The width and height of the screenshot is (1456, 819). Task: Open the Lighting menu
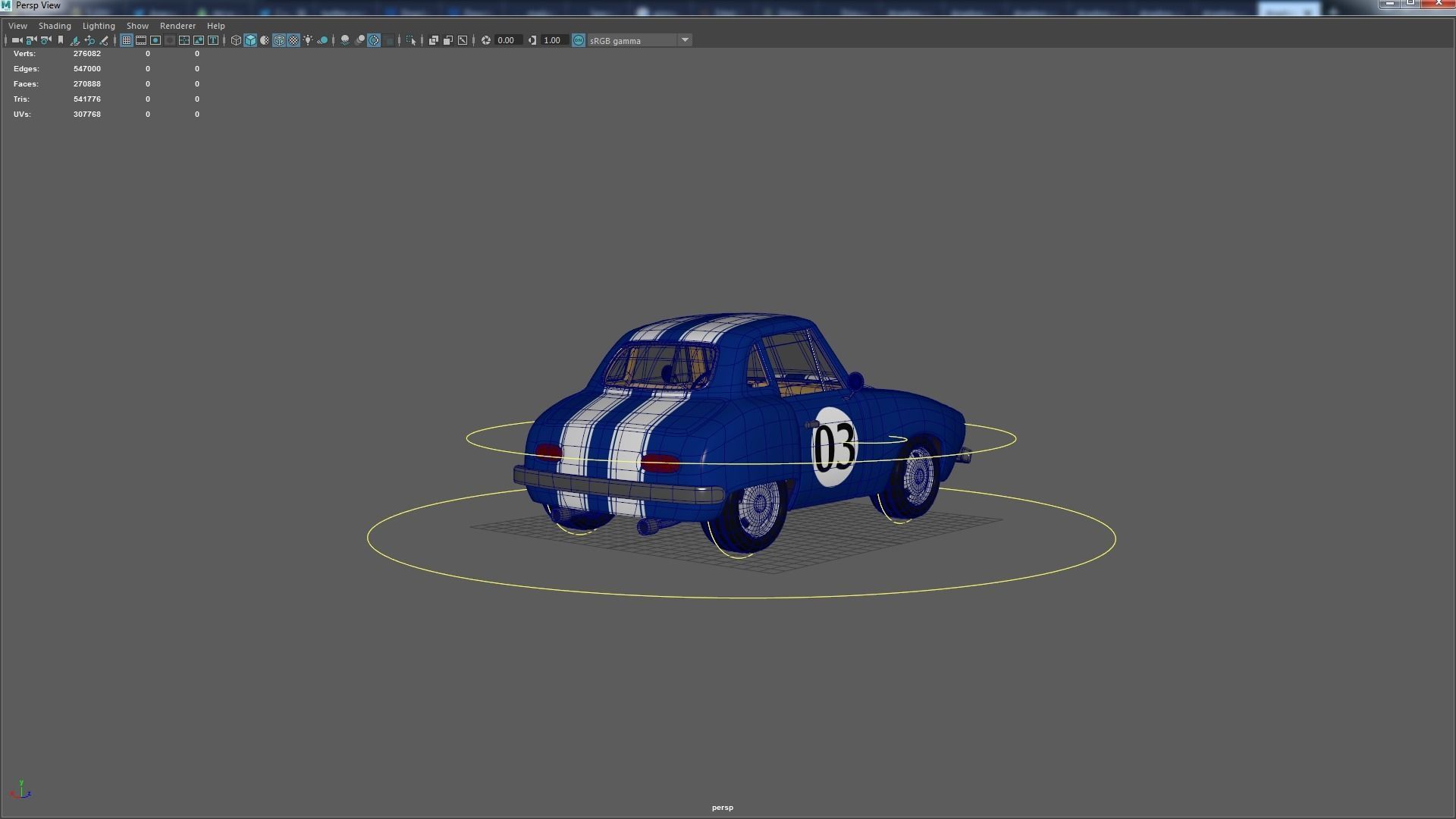click(99, 26)
